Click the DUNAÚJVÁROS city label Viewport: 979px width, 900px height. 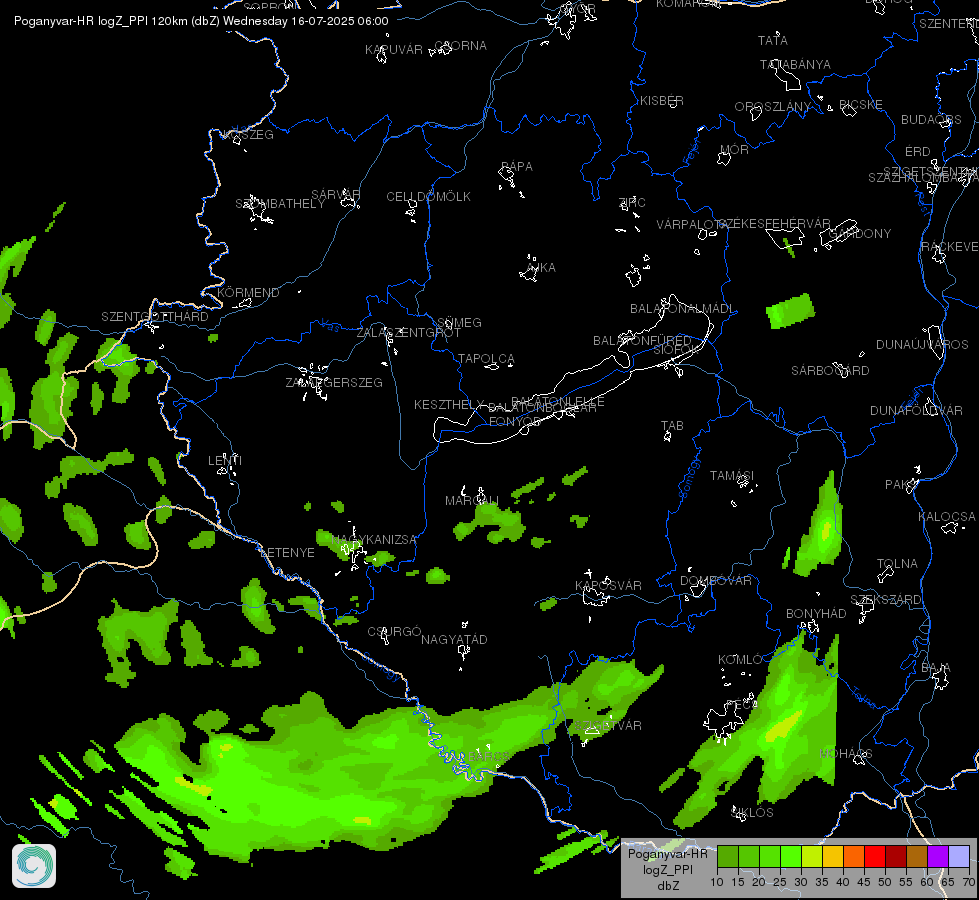coord(922,345)
